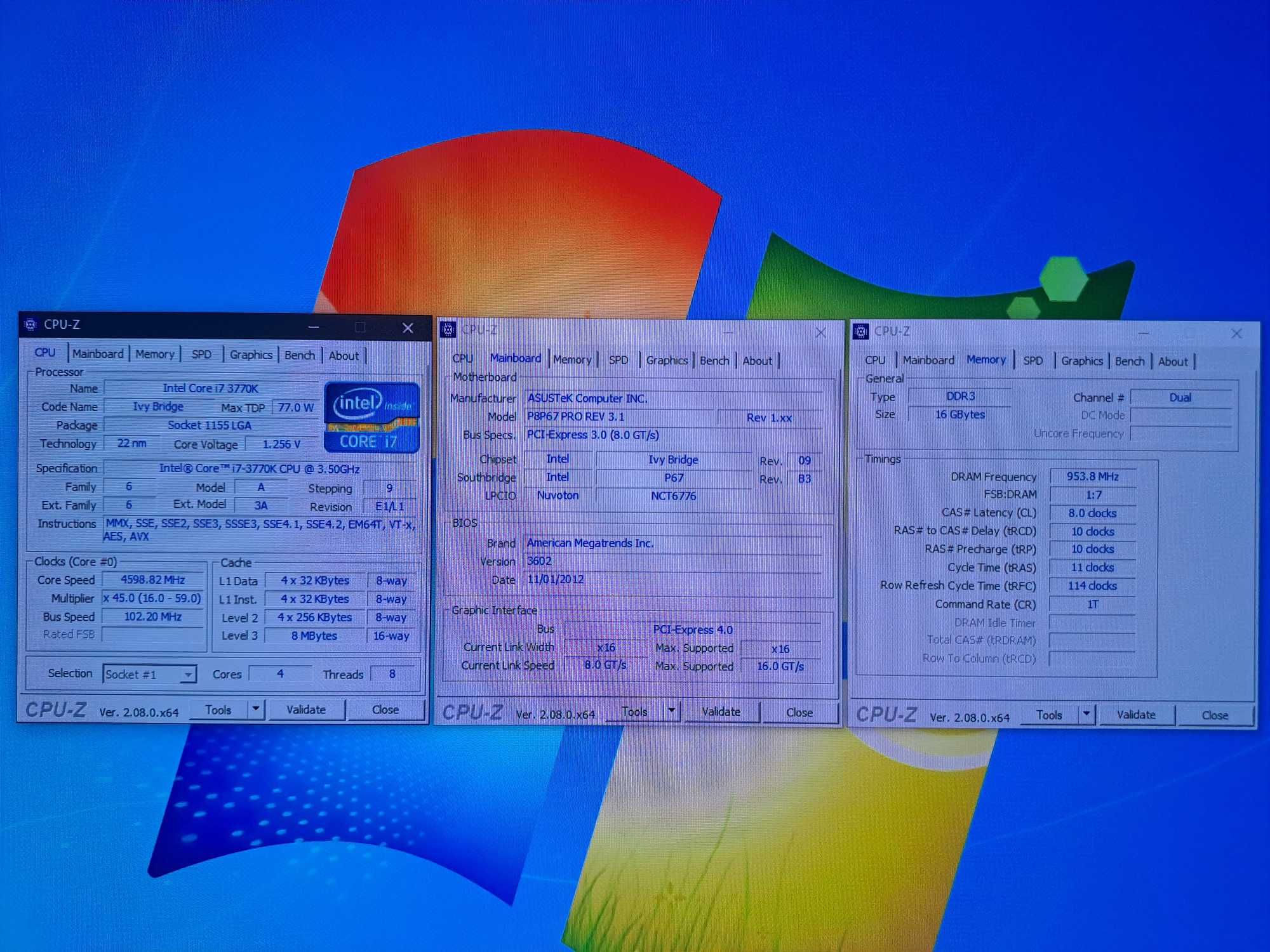Click Tools button in the middle window
1270x952 pixels.
click(634, 712)
